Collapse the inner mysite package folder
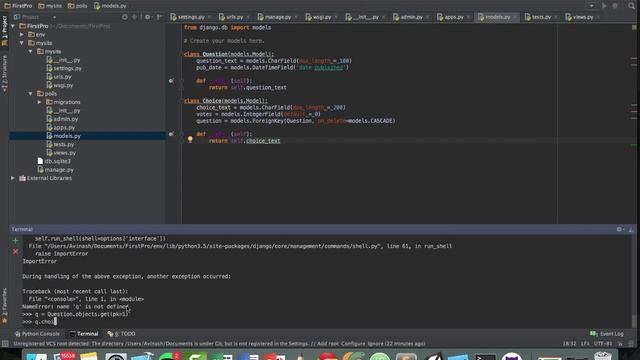This screenshot has height=360, width=640. click(31, 51)
